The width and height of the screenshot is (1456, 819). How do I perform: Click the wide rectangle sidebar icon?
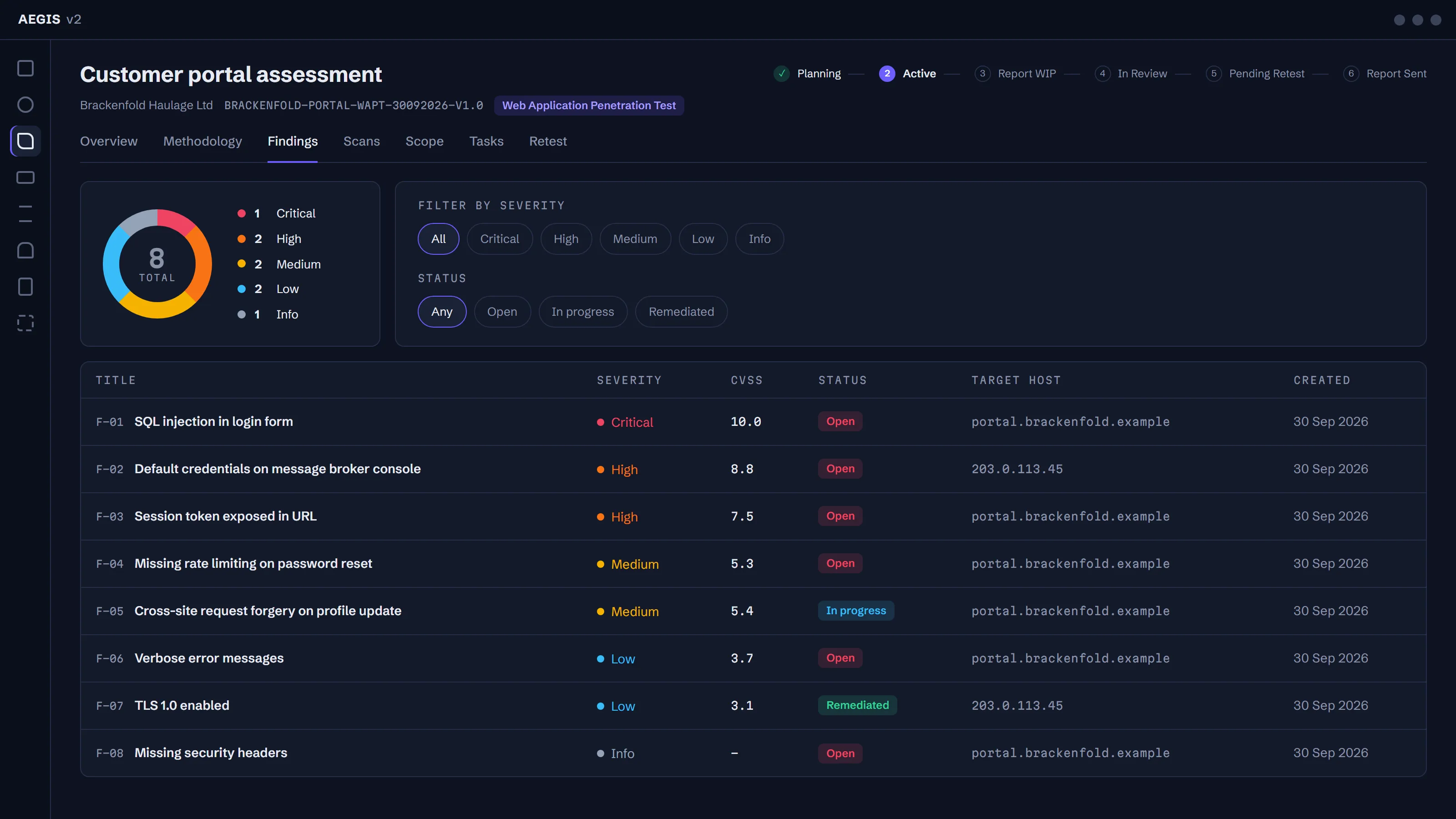(25, 177)
